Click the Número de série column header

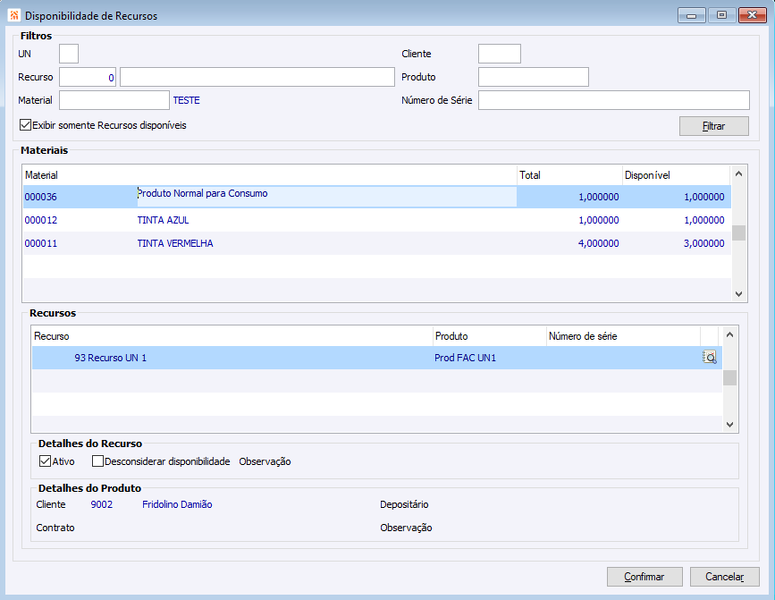tap(623, 336)
